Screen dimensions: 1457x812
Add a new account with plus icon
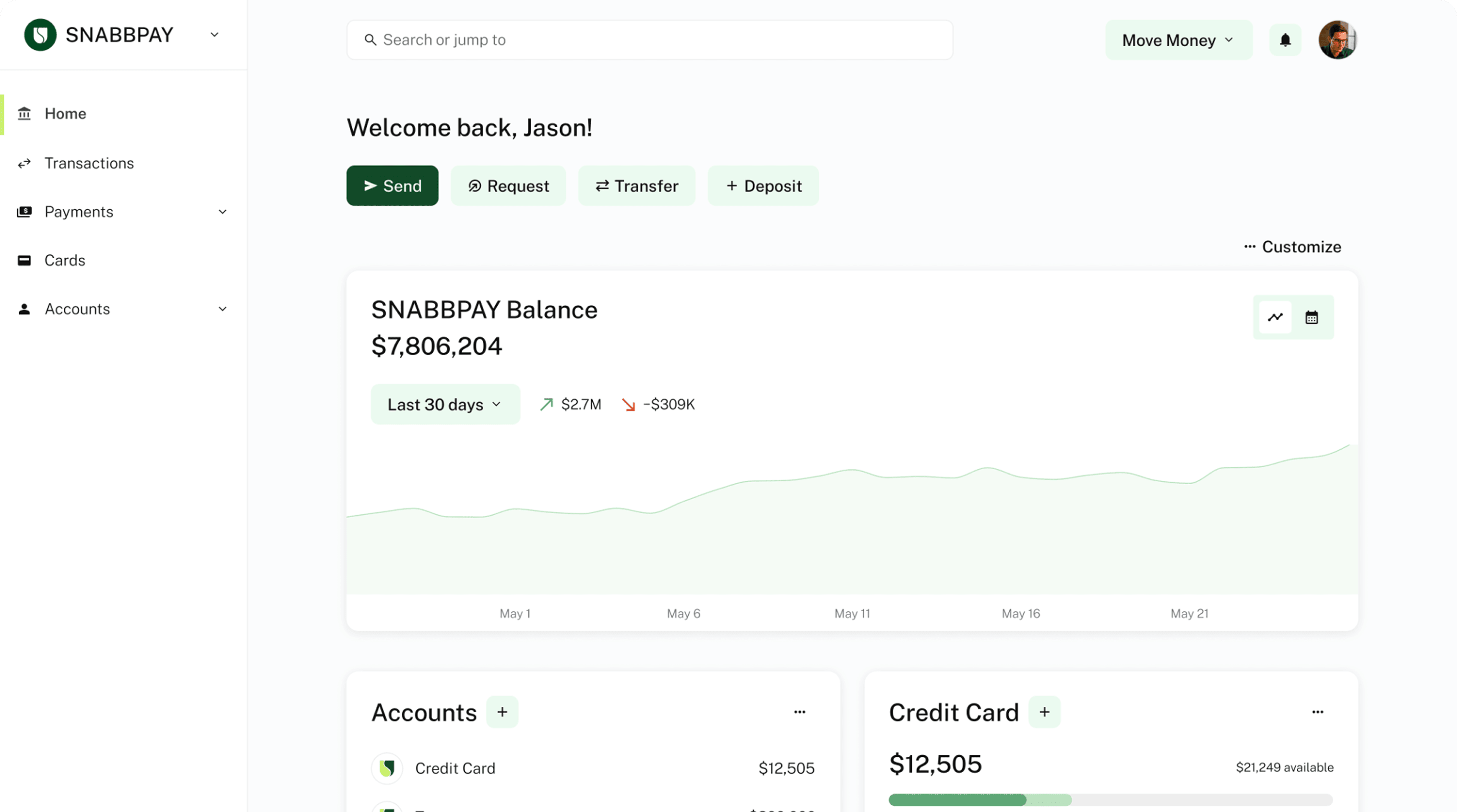(x=502, y=712)
